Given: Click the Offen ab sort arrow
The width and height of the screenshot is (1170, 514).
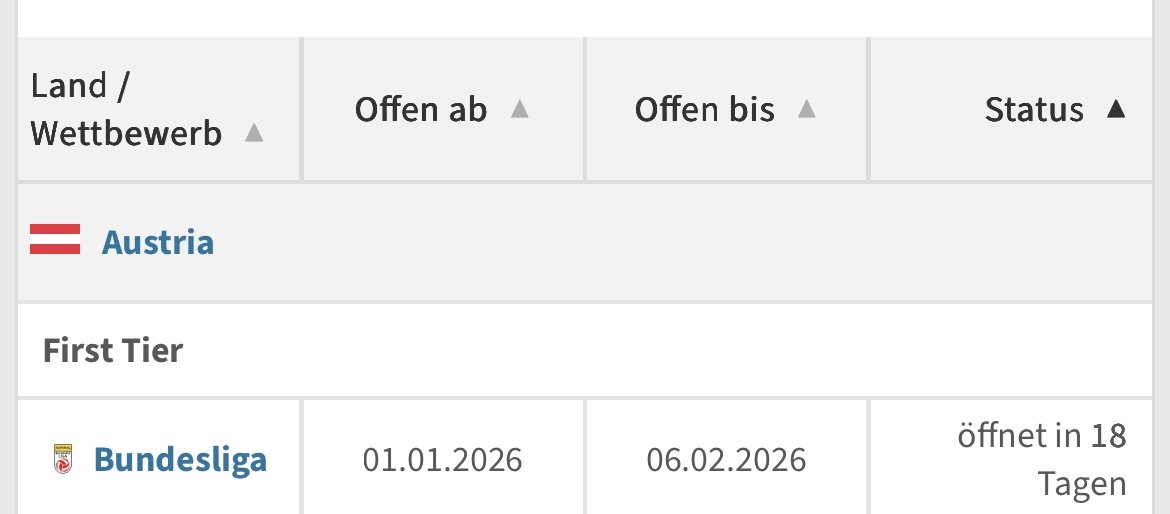Looking at the screenshot, I should tap(519, 109).
